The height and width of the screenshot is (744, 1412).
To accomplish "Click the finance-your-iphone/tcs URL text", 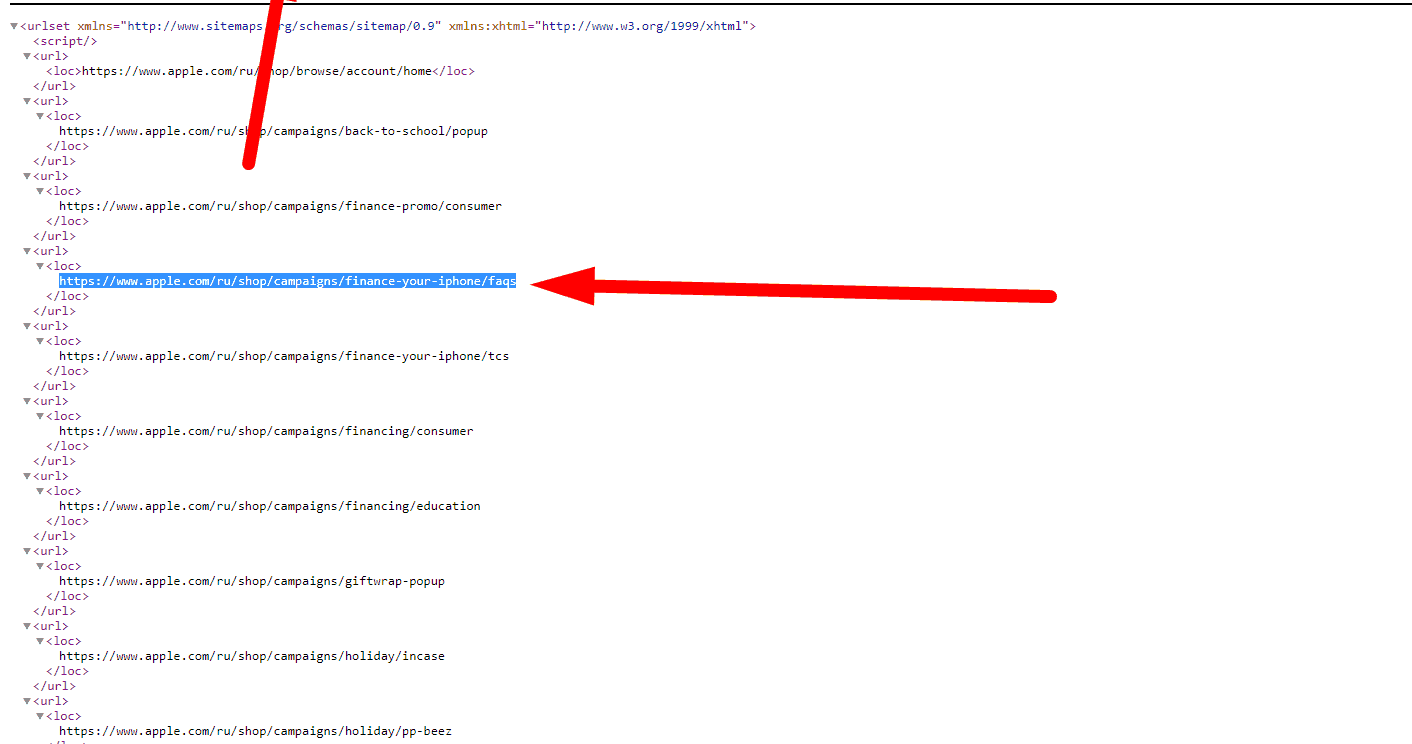I will click(284, 356).
